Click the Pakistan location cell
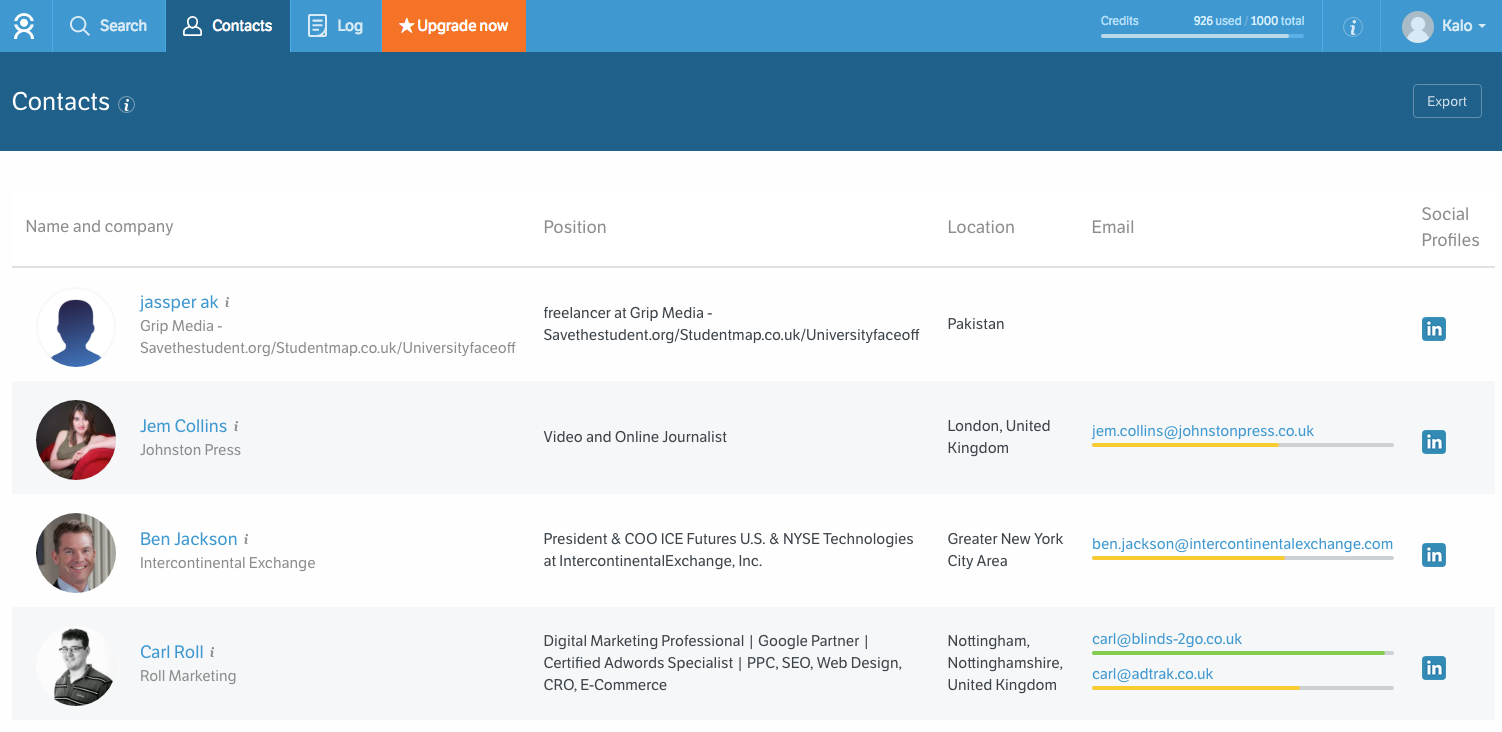Viewport: 1502px width, 732px height. coord(976,324)
